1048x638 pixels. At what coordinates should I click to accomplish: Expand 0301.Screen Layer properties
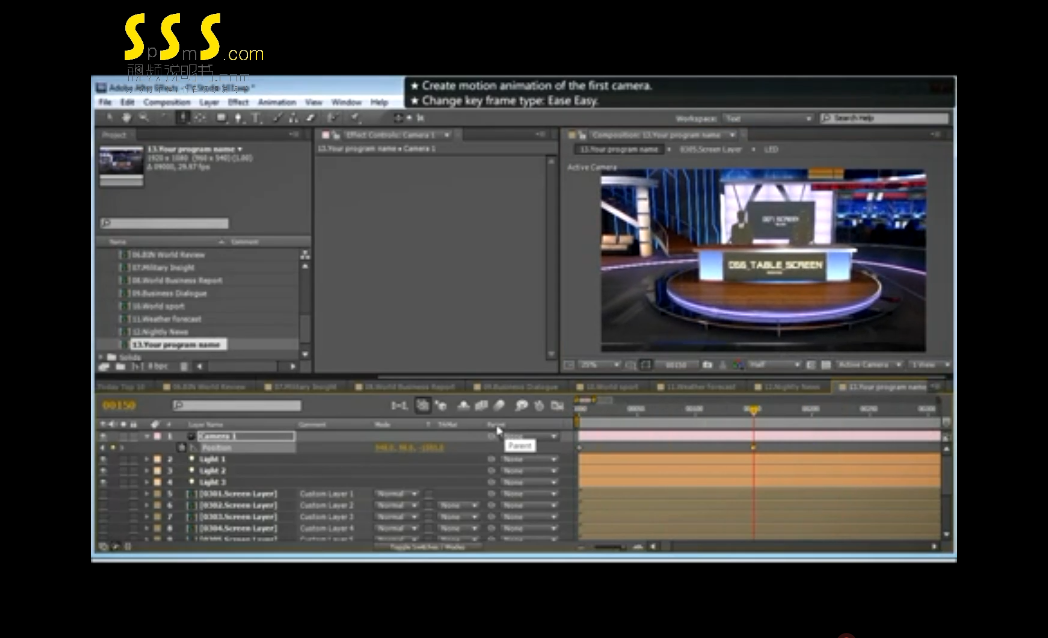(147, 494)
